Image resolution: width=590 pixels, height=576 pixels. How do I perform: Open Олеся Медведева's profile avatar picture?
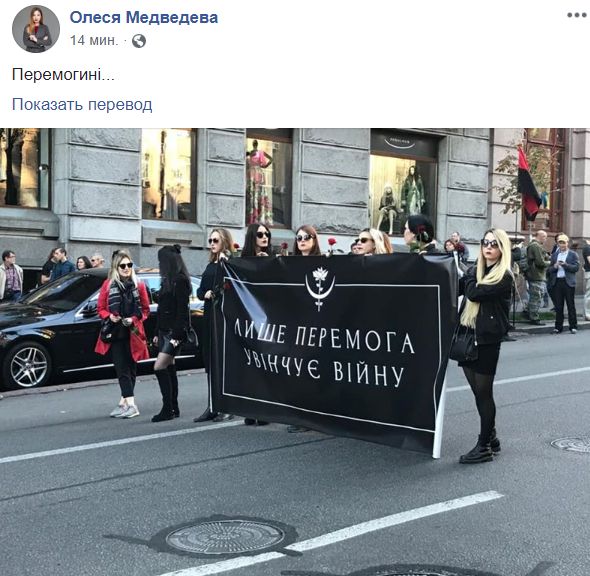pos(36,29)
